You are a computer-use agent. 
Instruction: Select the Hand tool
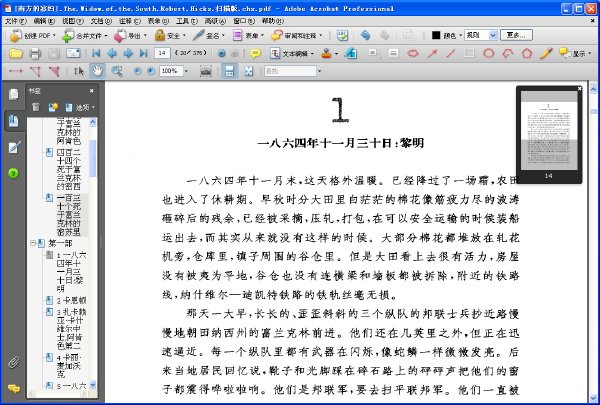tap(98, 71)
